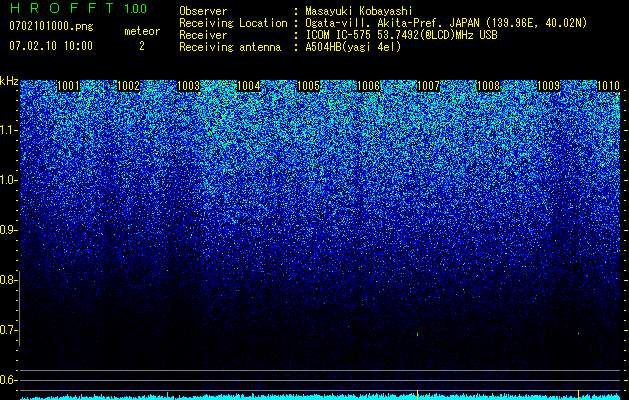Click the 1006 time marker
Screen dimensions: 629x400
pos(368,86)
